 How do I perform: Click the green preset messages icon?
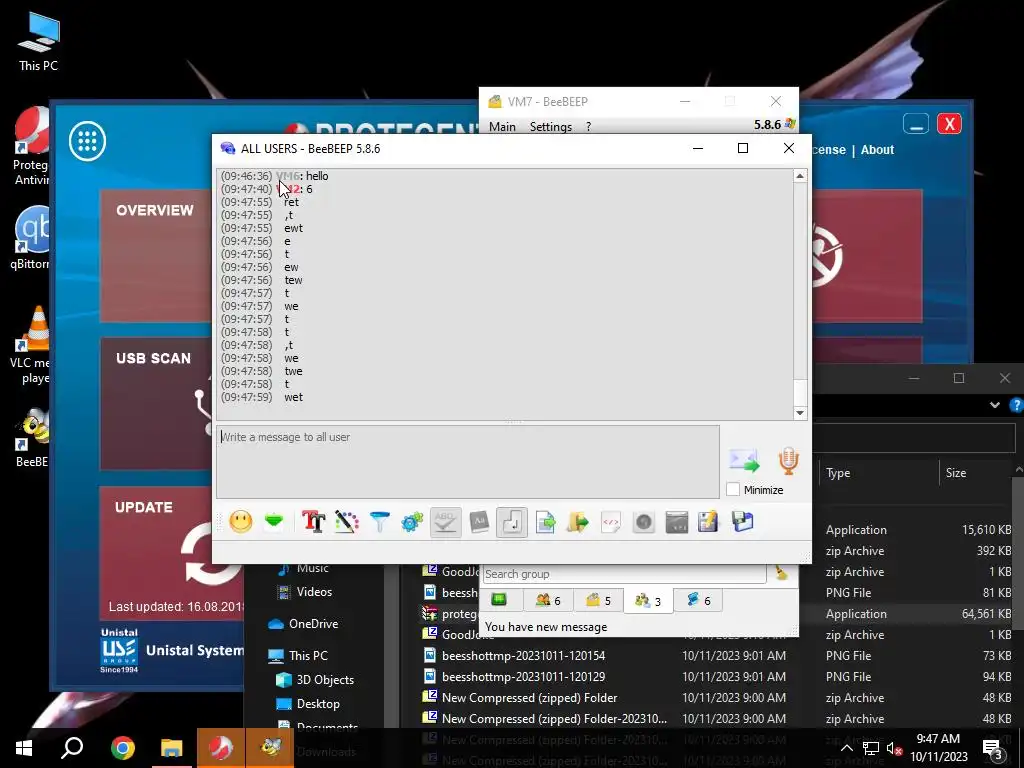click(274, 521)
